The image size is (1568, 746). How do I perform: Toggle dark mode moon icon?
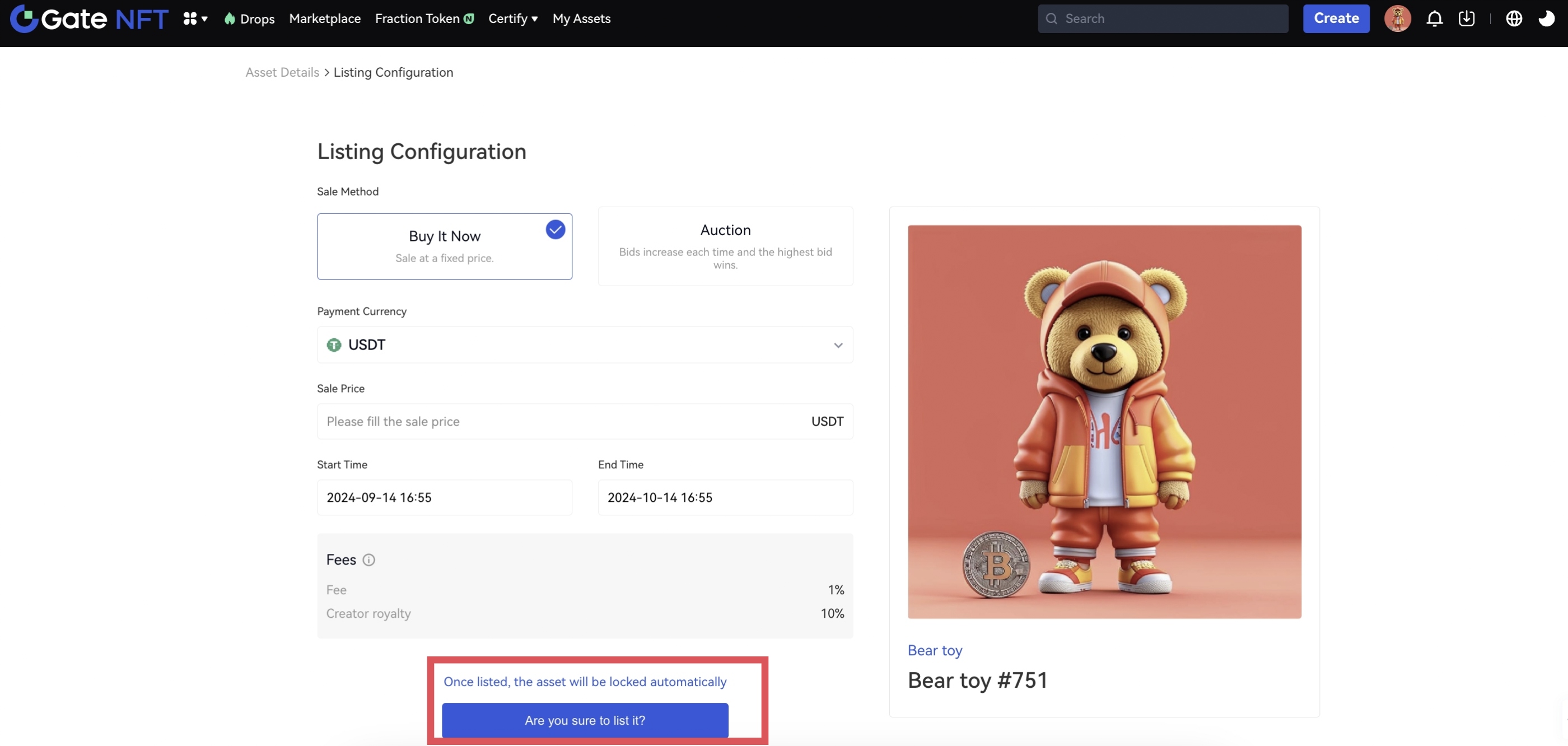pos(1546,19)
